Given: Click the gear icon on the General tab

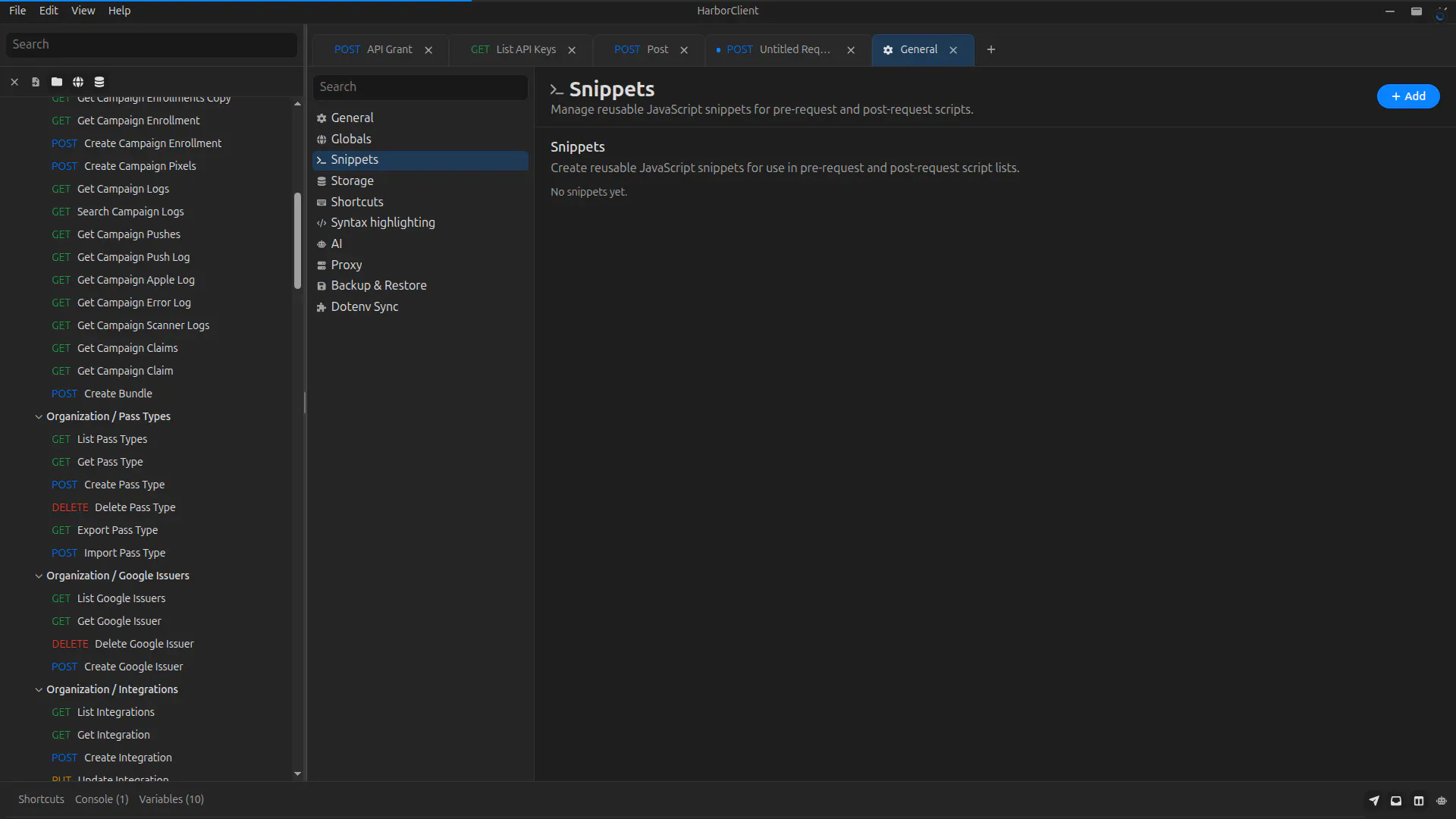Looking at the screenshot, I should tap(888, 50).
